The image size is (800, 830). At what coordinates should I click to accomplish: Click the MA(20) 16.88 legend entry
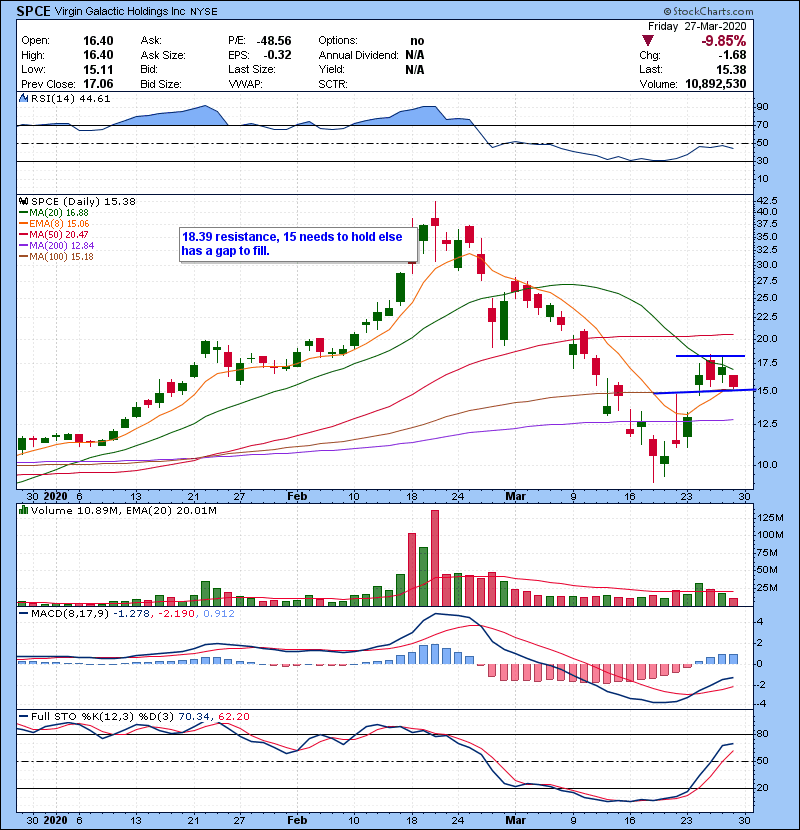(54, 213)
